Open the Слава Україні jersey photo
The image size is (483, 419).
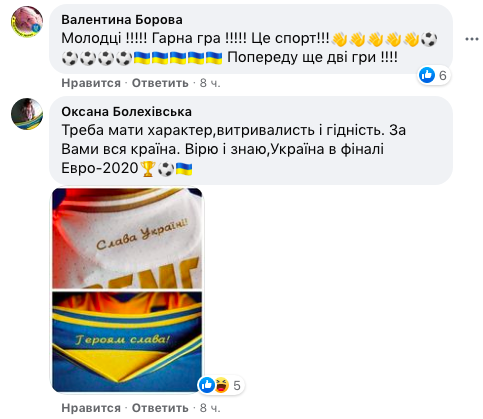[127, 238]
